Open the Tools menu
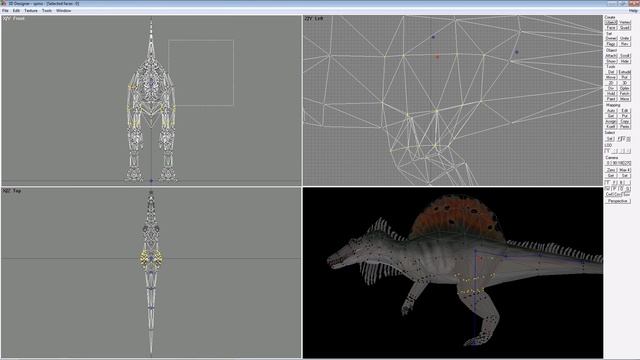Screen dimensions: 640x360 [47, 11]
